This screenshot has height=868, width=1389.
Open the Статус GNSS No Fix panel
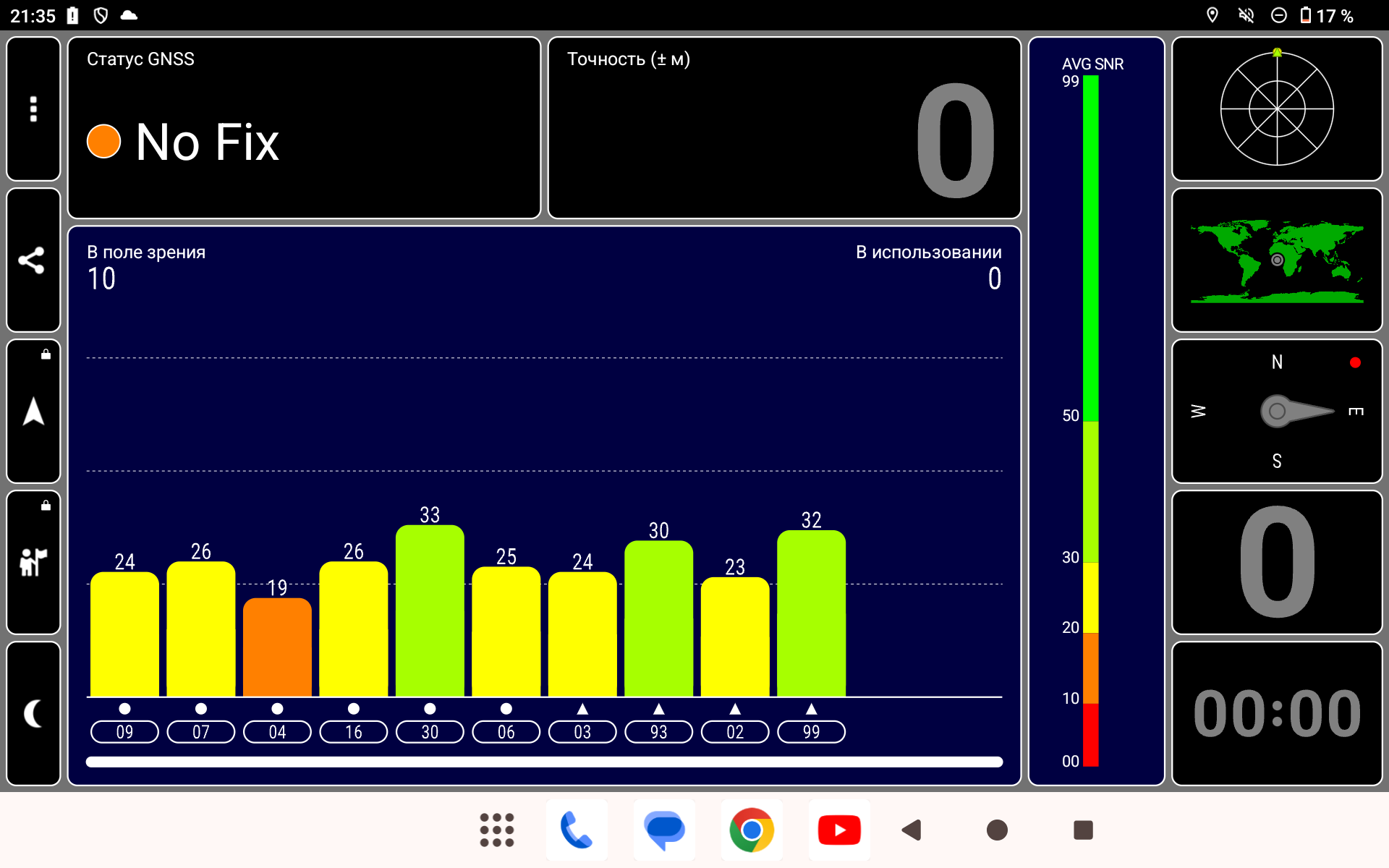tap(304, 128)
